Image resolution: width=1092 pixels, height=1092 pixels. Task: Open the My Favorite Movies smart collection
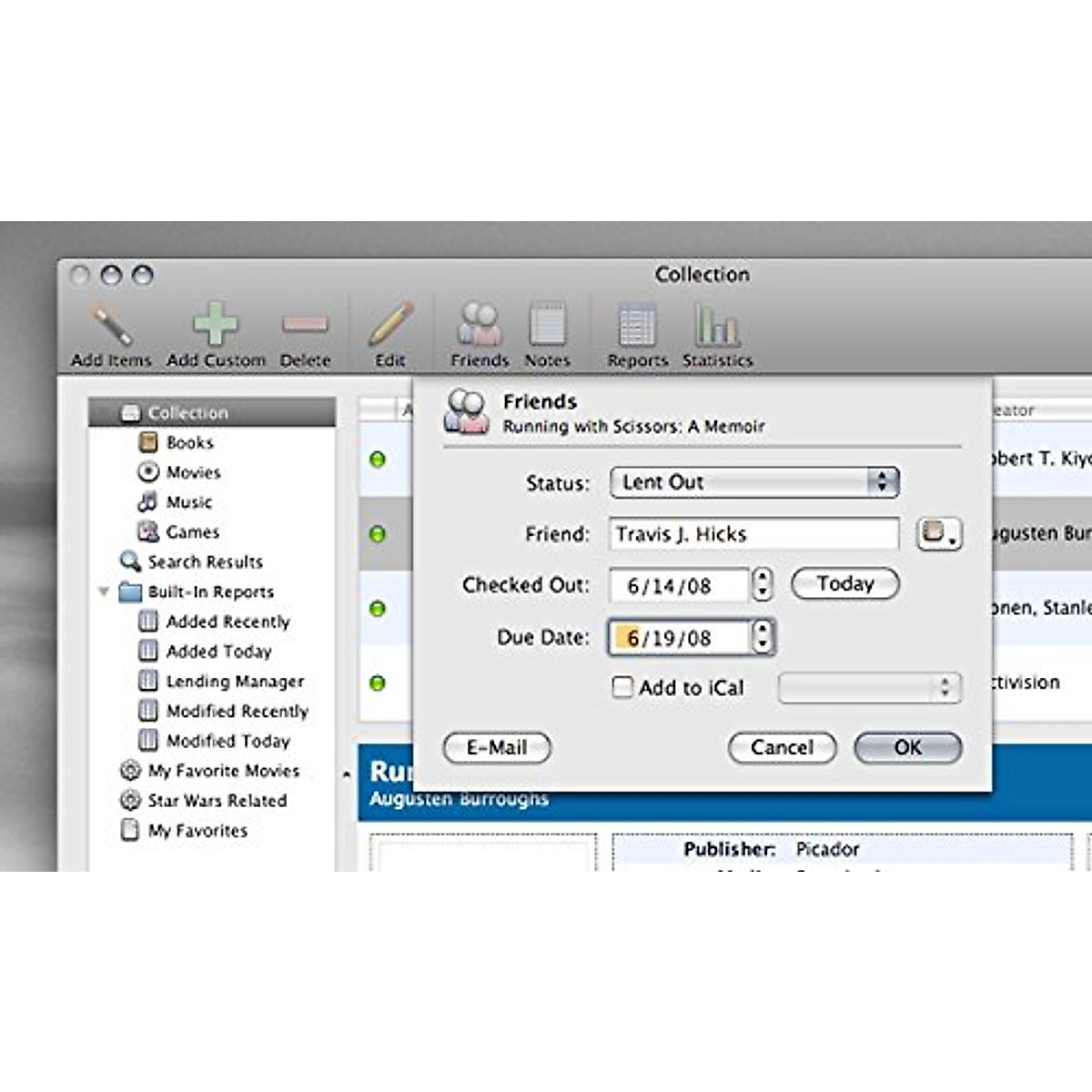pos(223,771)
